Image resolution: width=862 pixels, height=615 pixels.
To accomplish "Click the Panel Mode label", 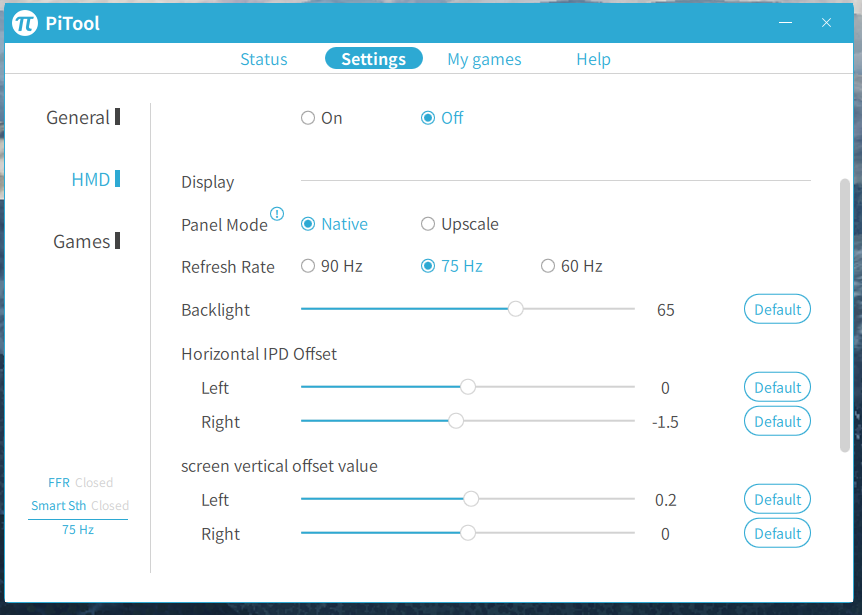I will coord(224,225).
